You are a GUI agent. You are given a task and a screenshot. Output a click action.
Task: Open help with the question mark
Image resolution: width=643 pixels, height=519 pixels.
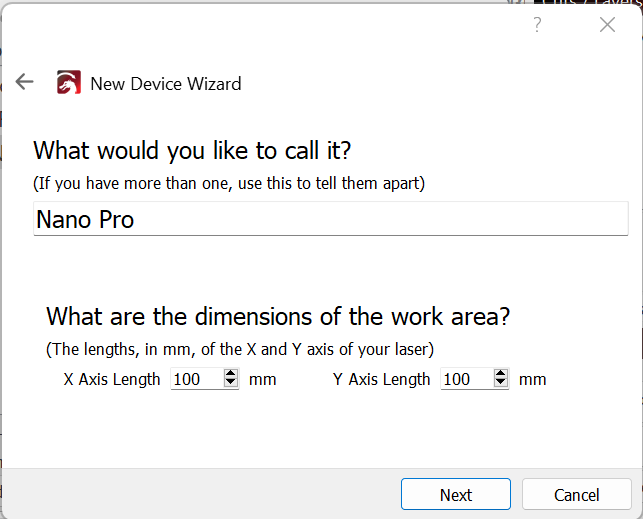(537, 25)
